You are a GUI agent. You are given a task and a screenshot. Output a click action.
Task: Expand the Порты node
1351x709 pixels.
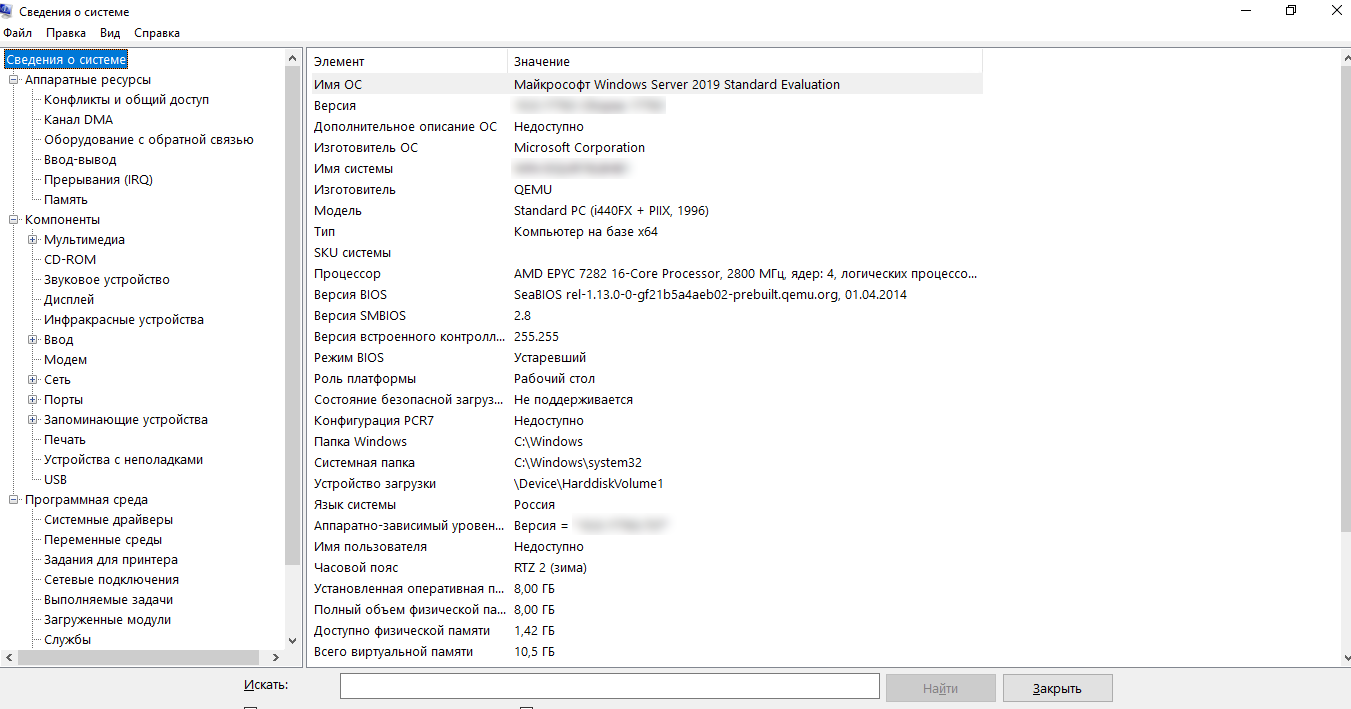coord(33,400)
